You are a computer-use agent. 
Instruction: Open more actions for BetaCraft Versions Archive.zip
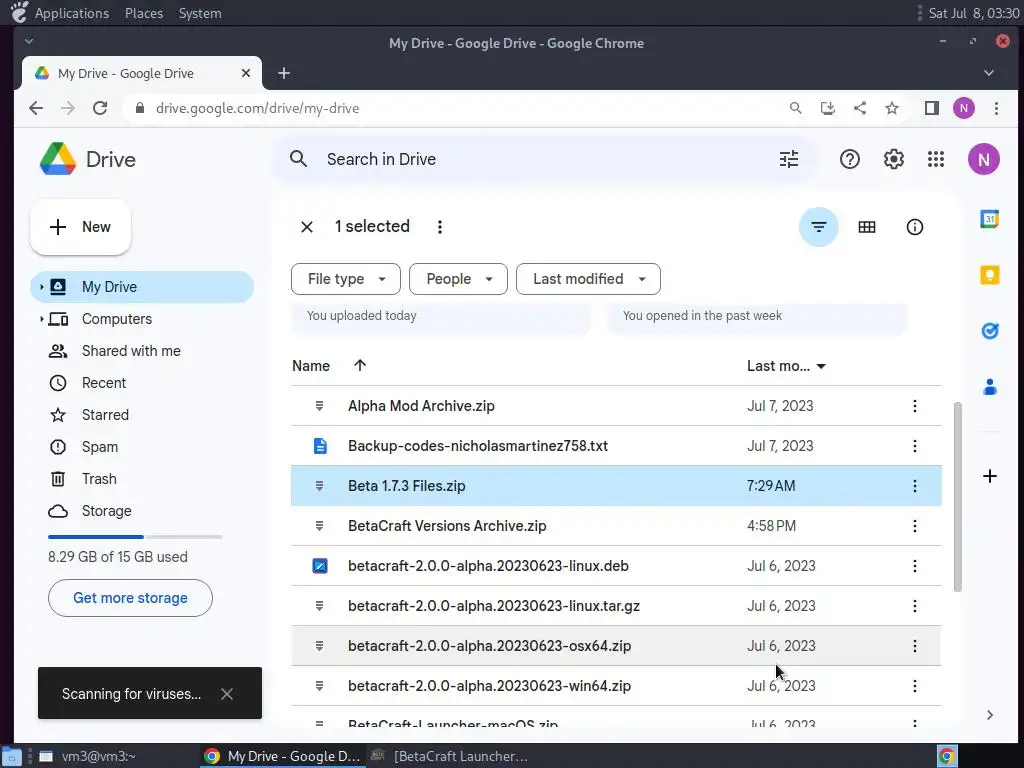tap(914, 526)
